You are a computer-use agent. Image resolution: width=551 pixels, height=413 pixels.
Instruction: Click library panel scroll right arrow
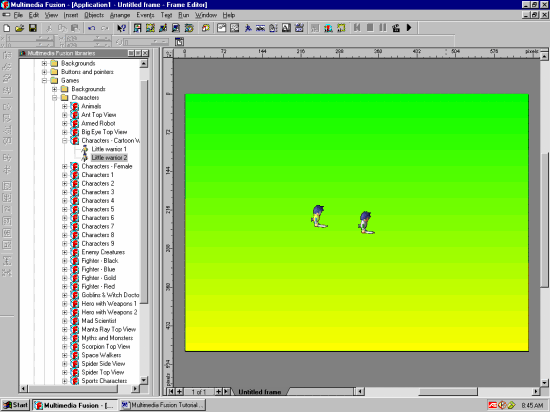click(x=135, y=389)
